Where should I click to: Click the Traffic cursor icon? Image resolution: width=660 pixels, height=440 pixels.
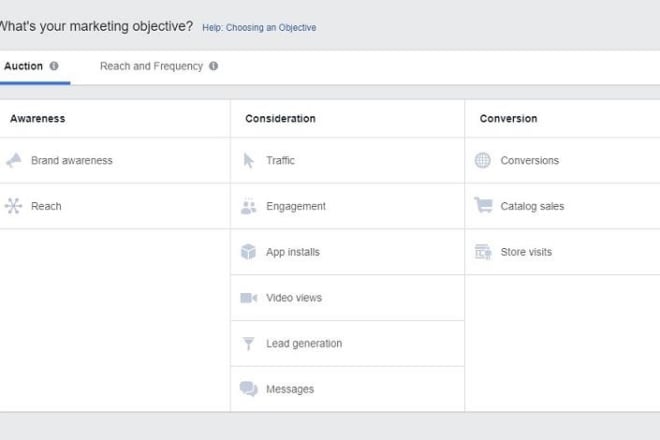(x=249, y=160)
